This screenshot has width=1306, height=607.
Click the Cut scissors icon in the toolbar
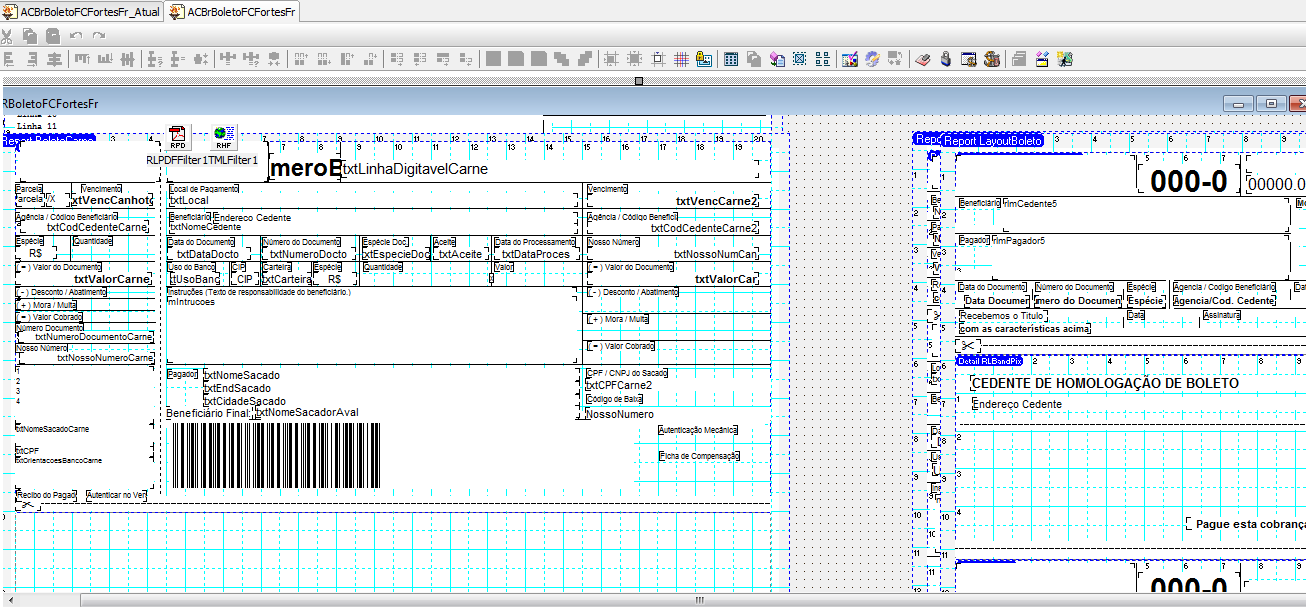tap(7, 36)
